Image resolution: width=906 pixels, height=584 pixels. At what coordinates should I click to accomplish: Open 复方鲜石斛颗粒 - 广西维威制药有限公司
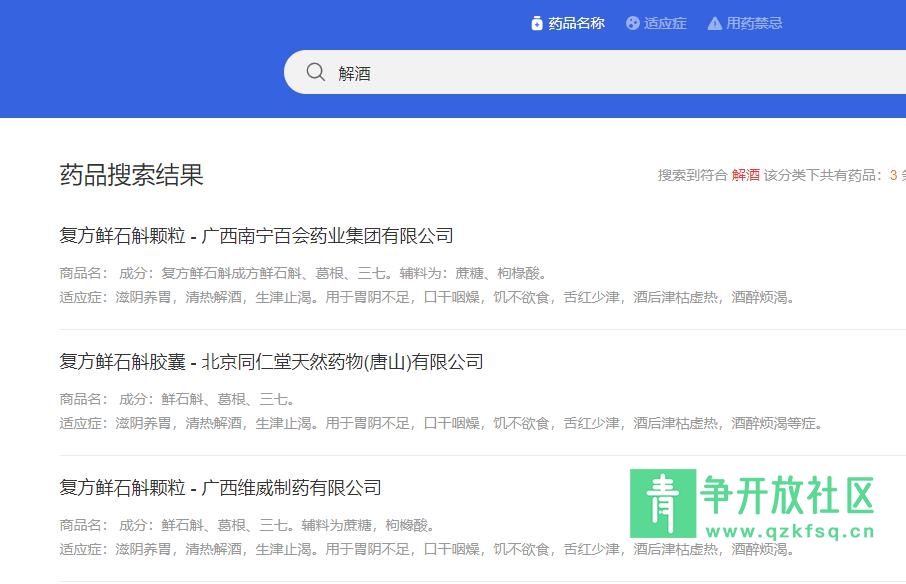coord(220,488)
